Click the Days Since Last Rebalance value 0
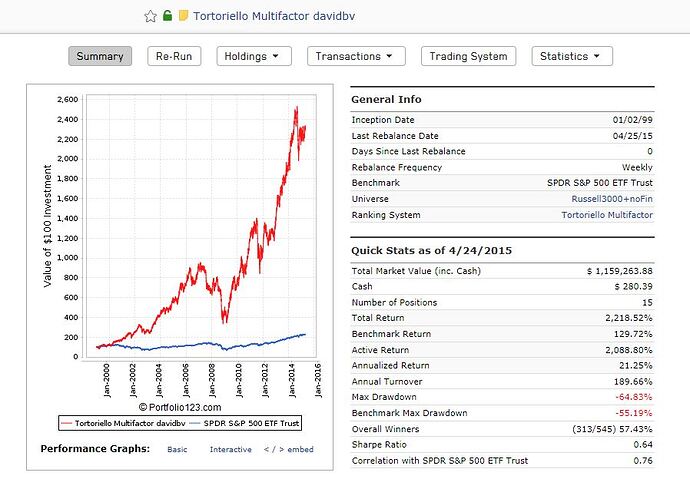 650,151
